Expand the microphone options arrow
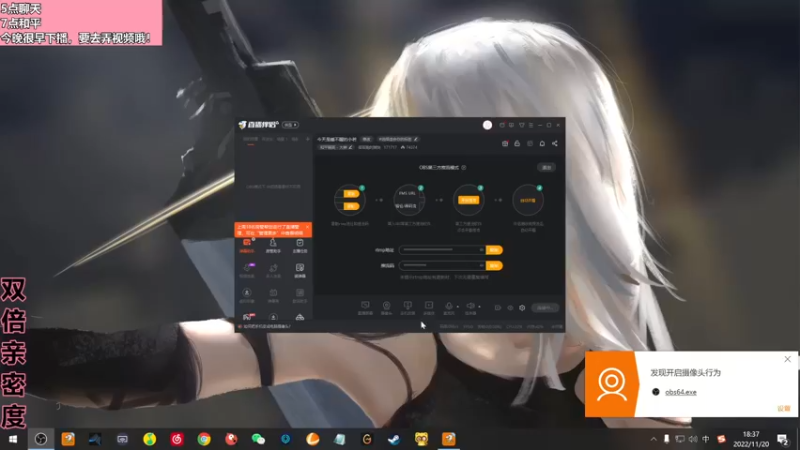This screenshot has width=800, height=450. coord(458,307)
